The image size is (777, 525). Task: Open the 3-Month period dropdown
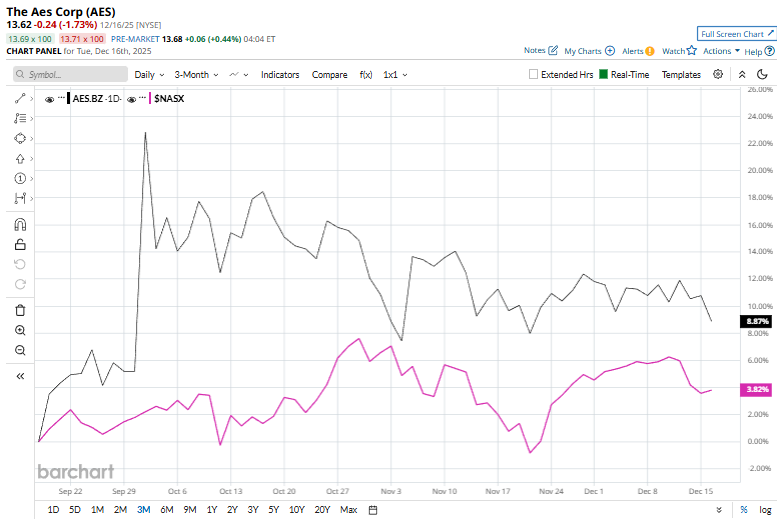[x=196, y=74]
